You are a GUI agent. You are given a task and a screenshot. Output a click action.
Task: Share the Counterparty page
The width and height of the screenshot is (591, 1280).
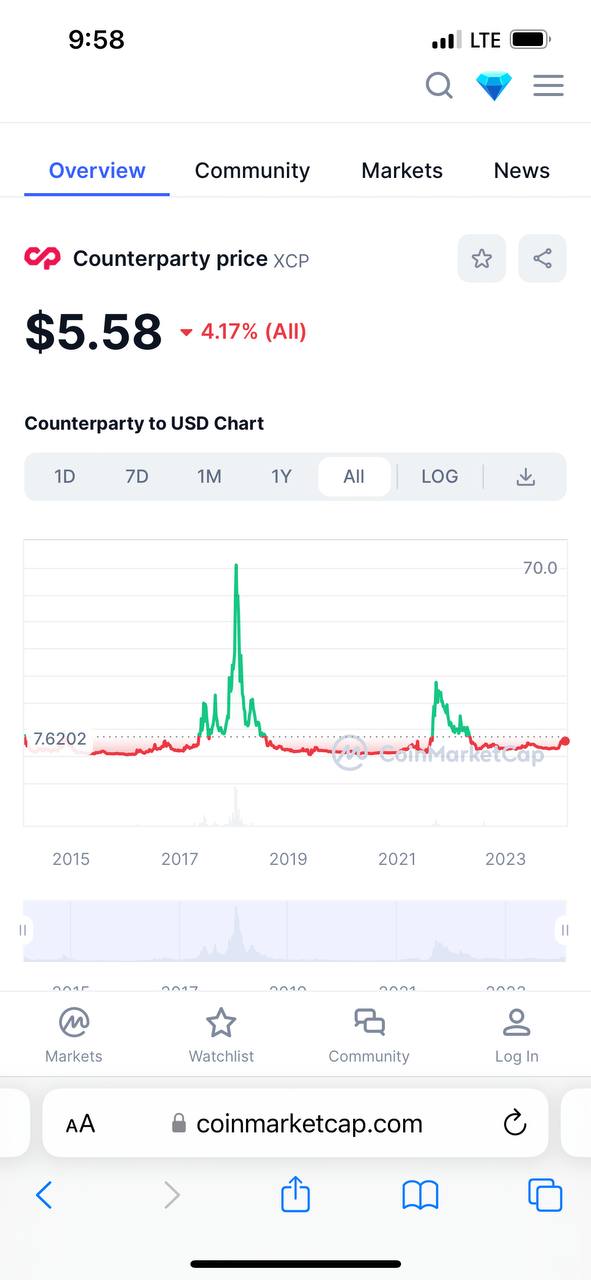point(542,259)
